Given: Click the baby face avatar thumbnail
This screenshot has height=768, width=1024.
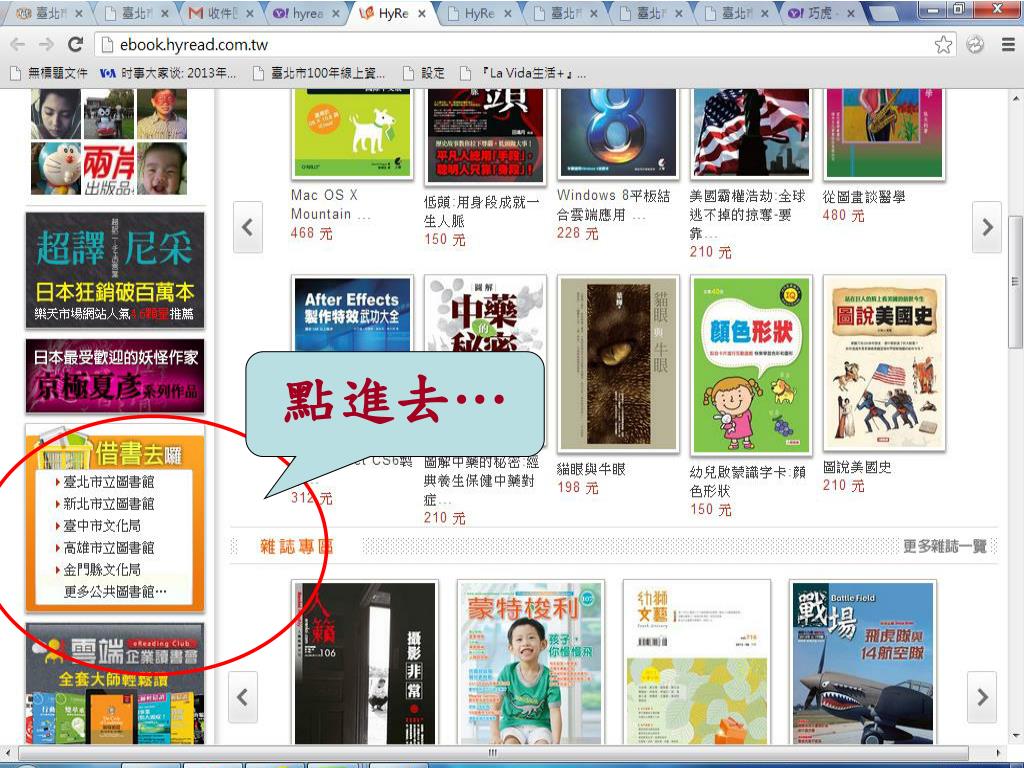Looking at the screenshot, I should pyautogui.click(x=162, y=168).
